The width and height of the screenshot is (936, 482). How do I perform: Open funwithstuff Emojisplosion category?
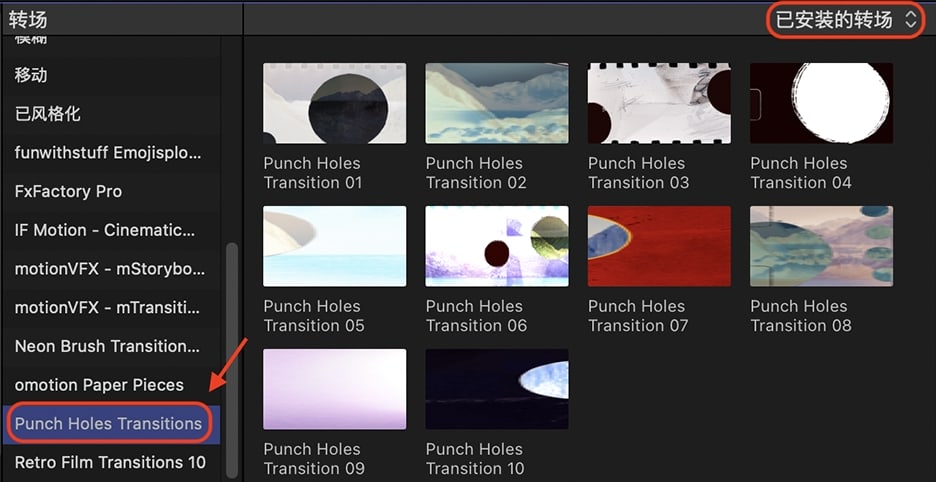pyautogui.click(x=108, y=153)
